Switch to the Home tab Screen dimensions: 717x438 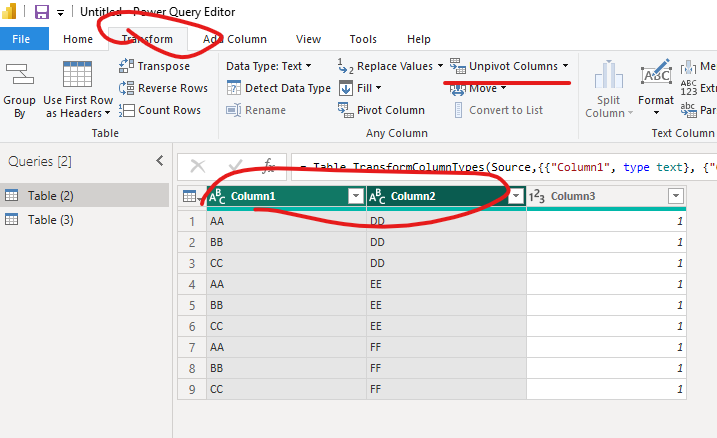point(78,39)
